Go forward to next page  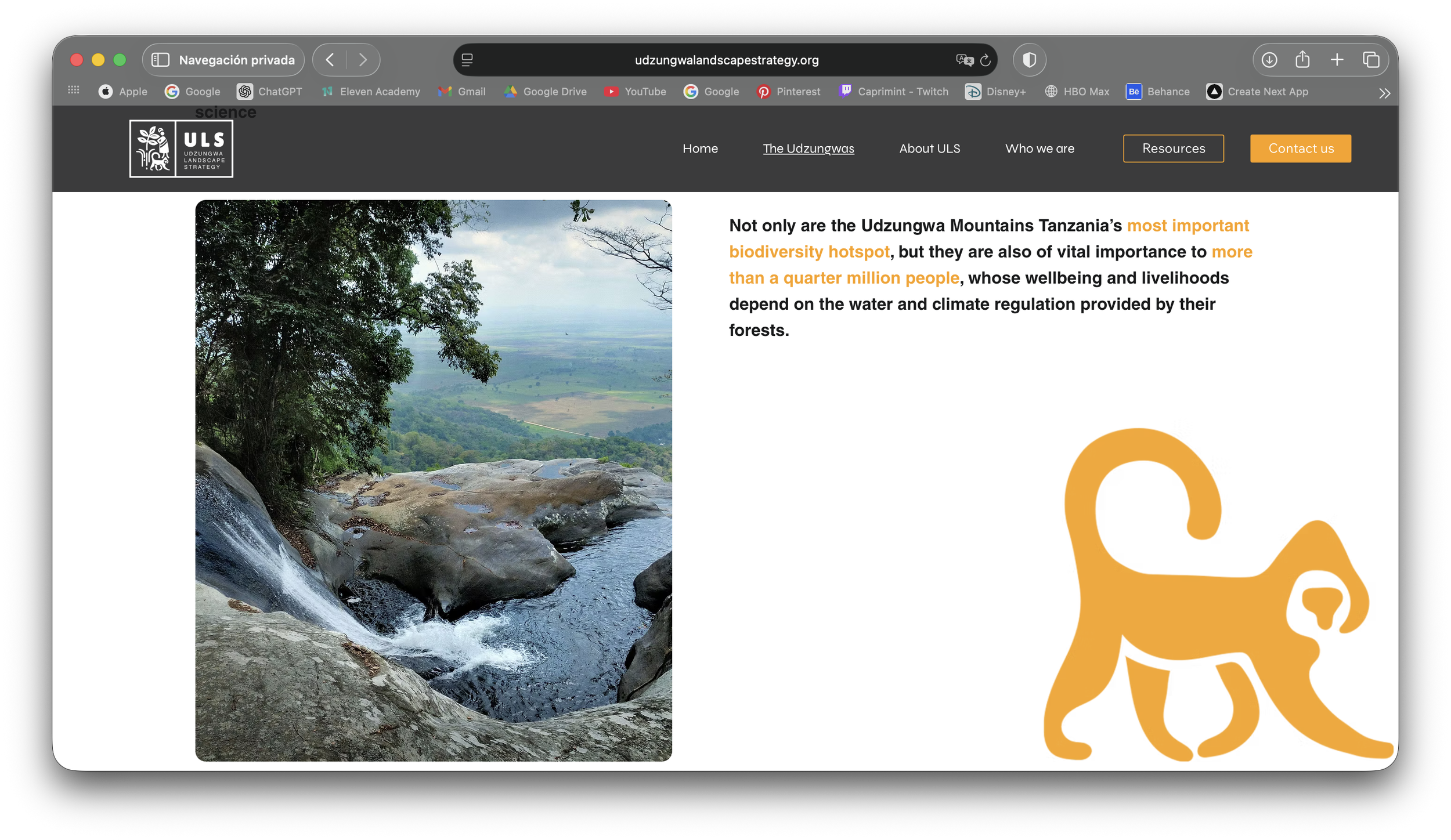[363, 60]
